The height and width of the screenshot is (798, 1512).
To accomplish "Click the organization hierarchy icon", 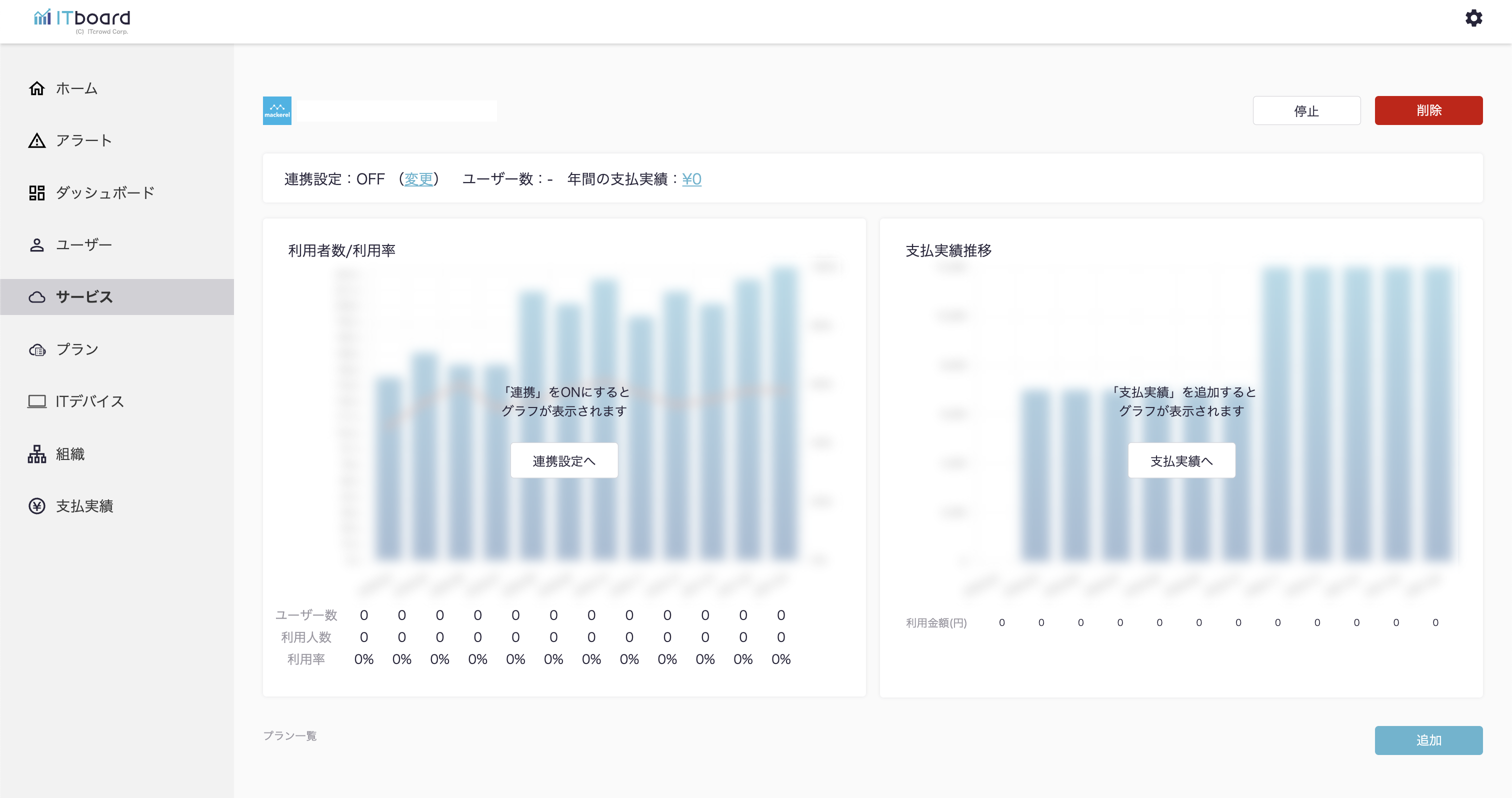I will click(x=37, y=453).
